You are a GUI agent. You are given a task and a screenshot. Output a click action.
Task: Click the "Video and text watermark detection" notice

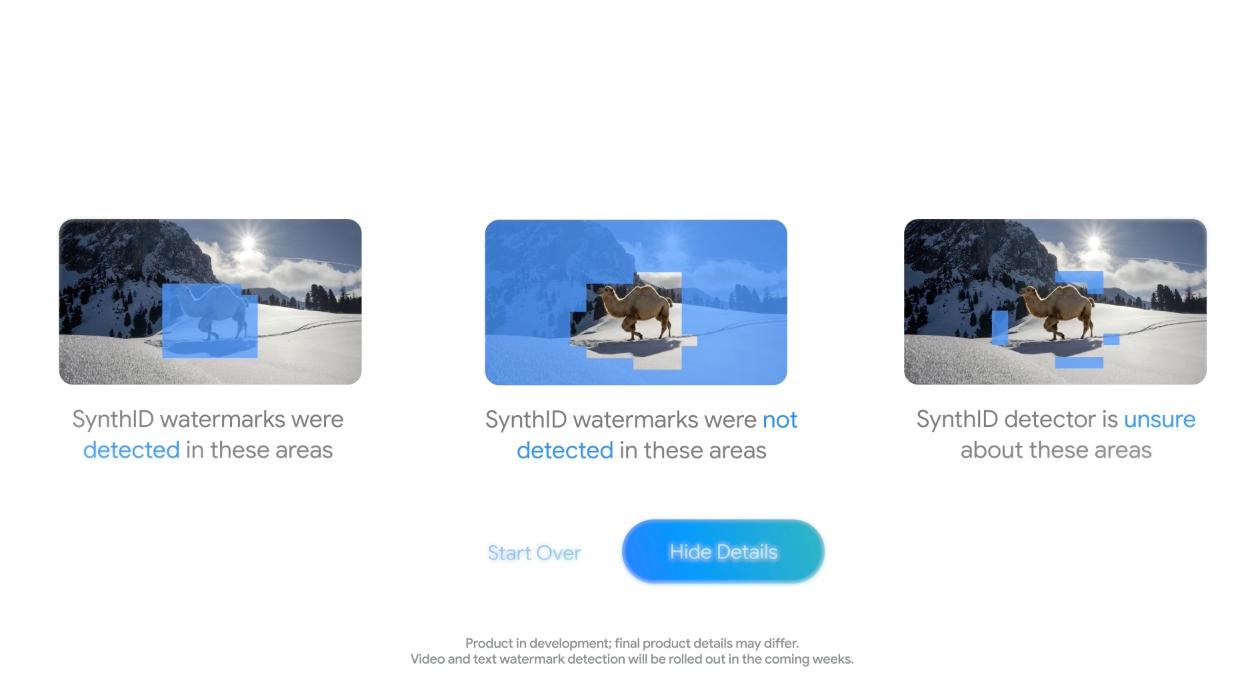pos(632,659)
